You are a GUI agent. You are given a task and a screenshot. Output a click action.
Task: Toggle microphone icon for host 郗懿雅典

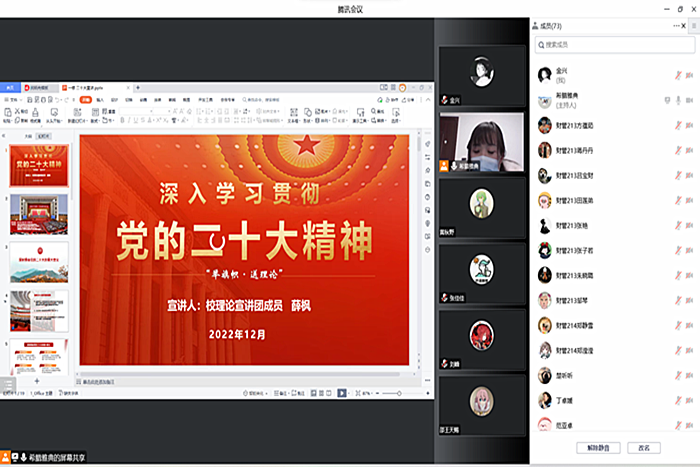677,100
